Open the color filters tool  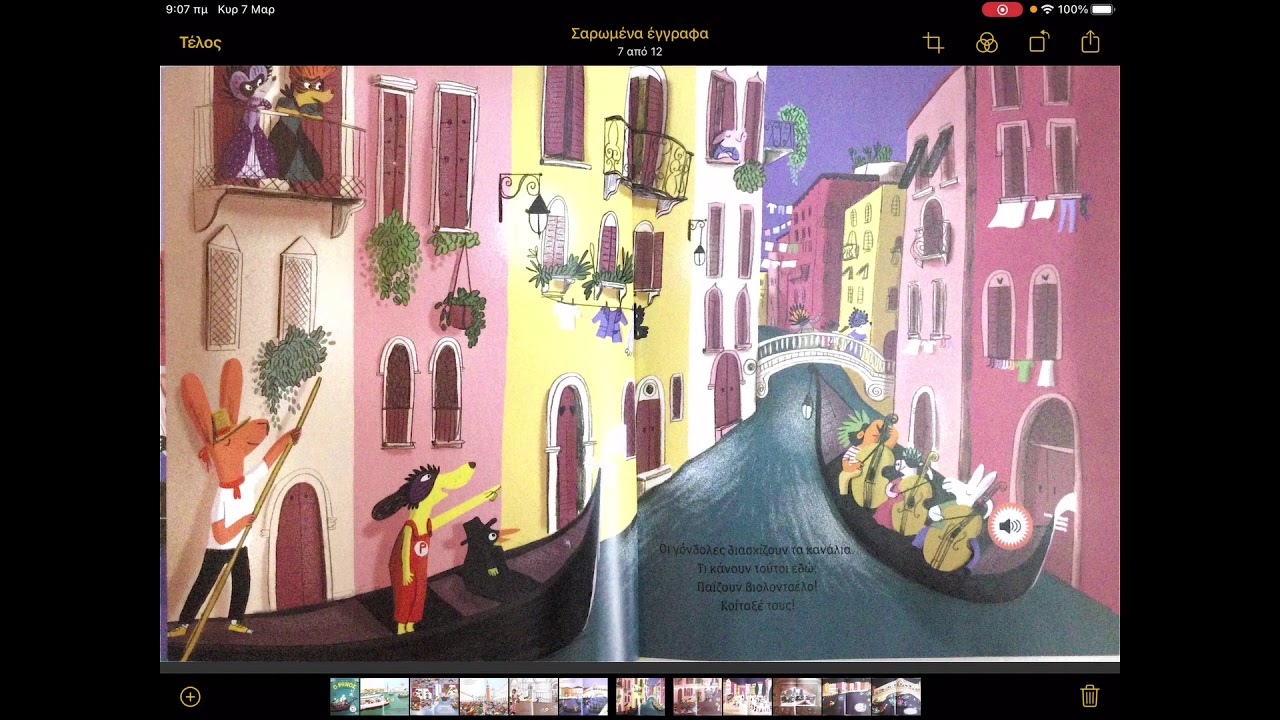point(987,43)
